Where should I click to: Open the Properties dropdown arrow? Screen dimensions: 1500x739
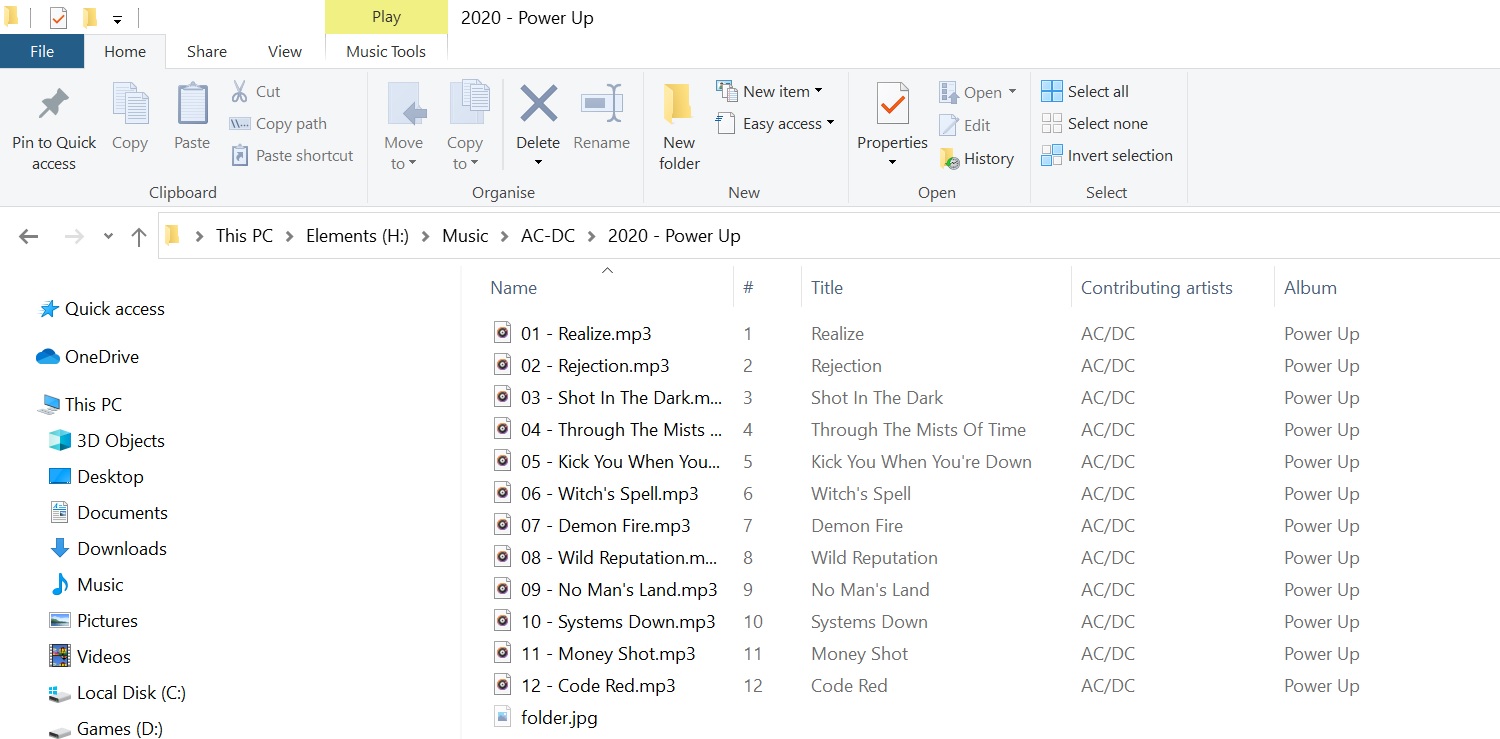(892, 163)
